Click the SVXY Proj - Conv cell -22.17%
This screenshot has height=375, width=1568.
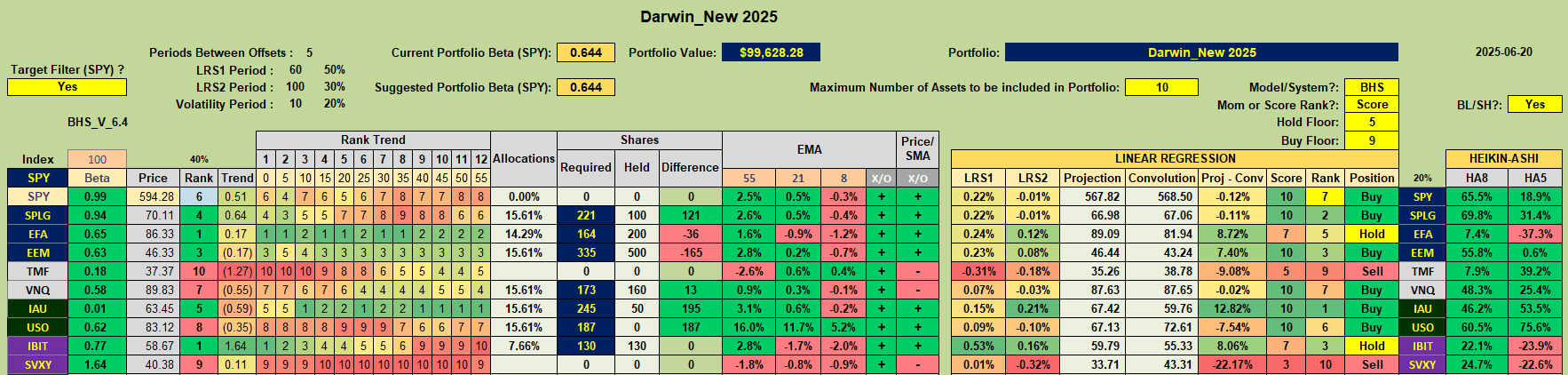click(x=1231, y=364)
